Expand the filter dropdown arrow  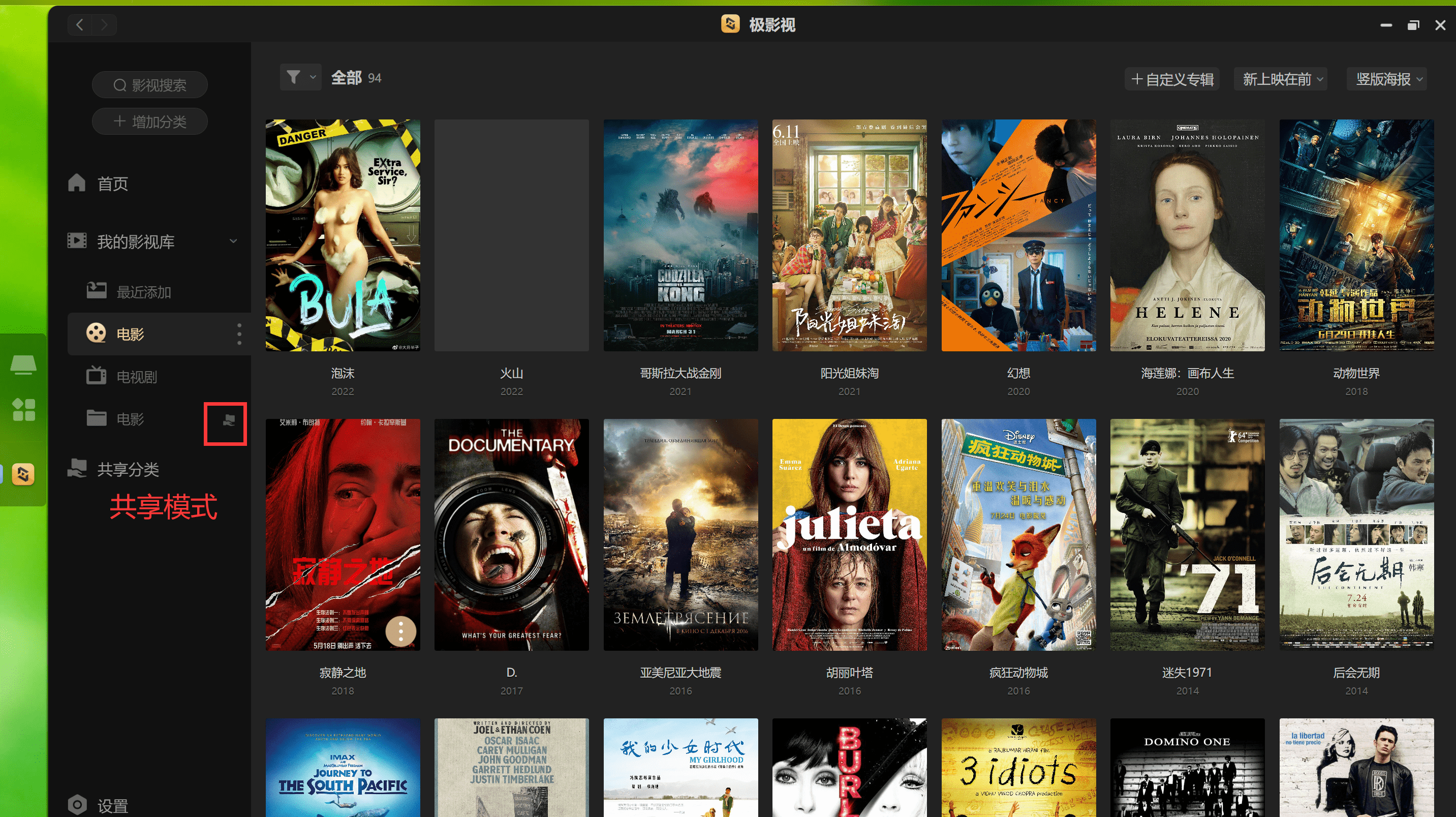(313, 77)
